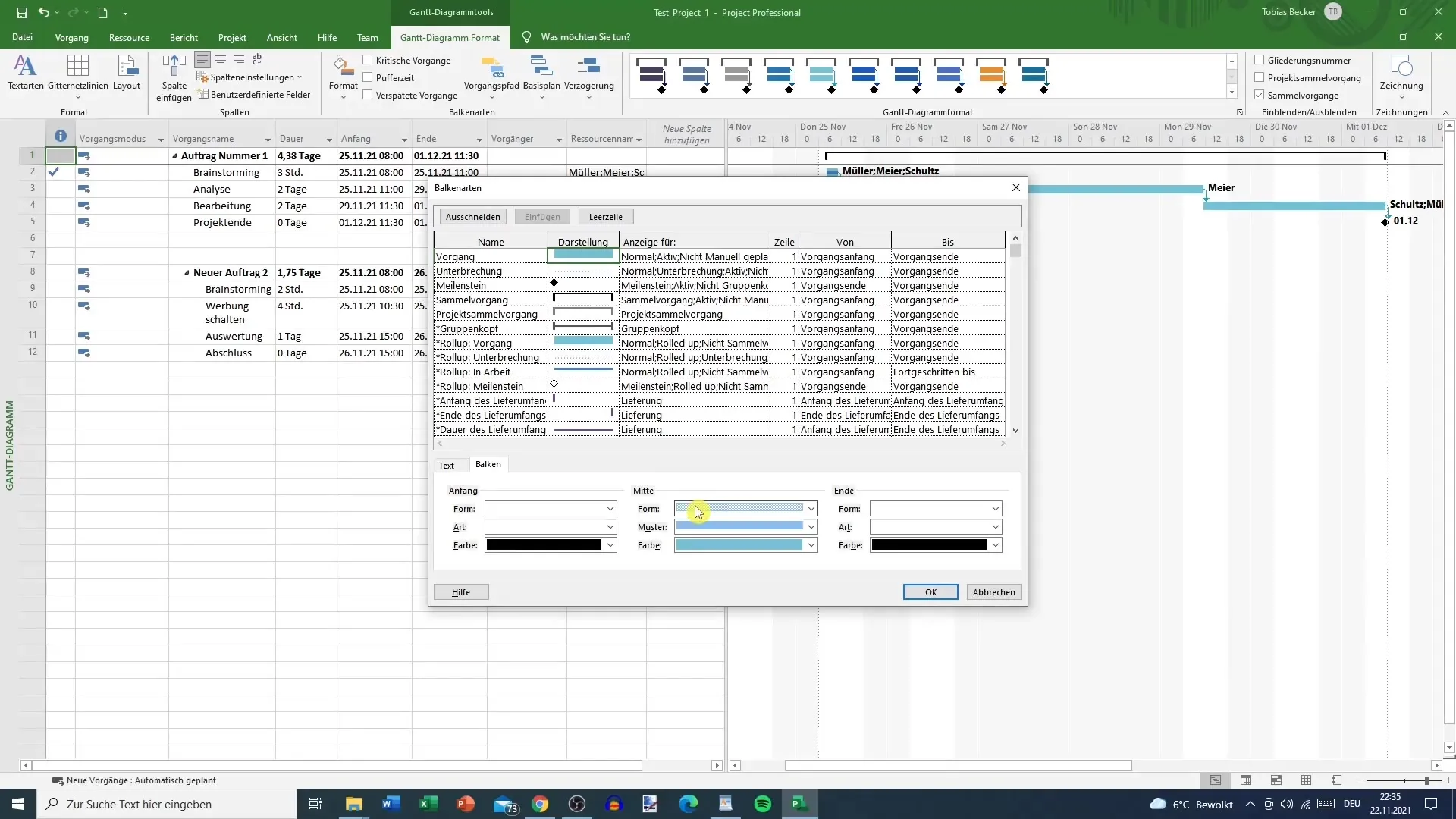1456x819 pixels.
Task: Click the Kritische Vorgänge icon in ribbon
Action: 369,60
